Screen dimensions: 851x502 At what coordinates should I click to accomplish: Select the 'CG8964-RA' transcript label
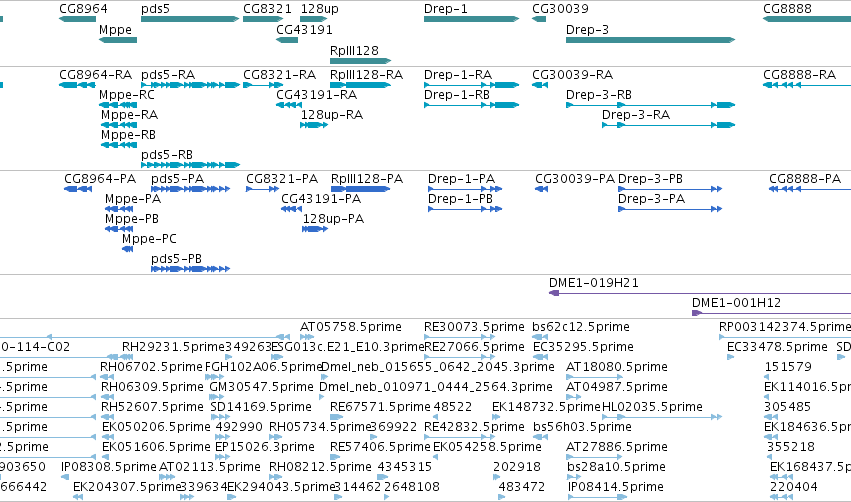(96, 74)
